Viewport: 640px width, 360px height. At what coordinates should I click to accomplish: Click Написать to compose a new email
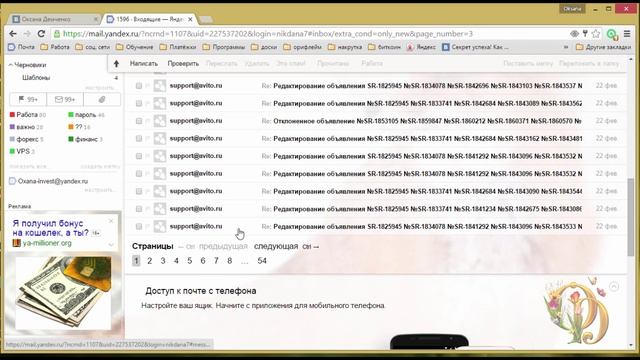[x=144, y=64]
